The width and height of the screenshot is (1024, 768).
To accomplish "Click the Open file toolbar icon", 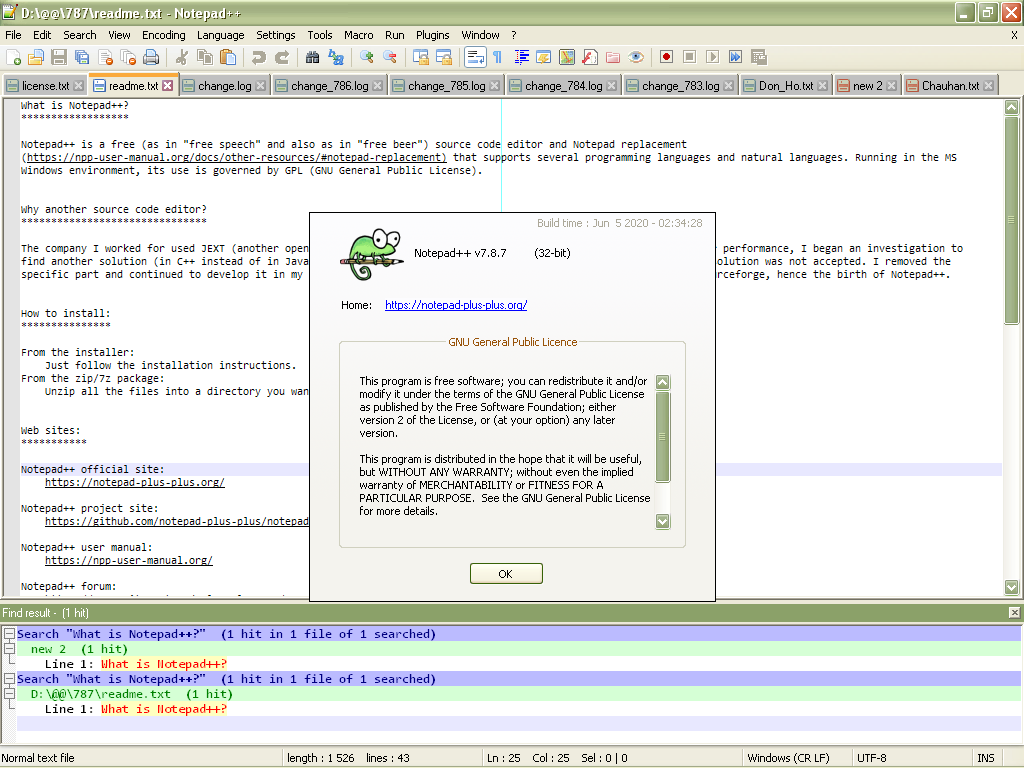I will [x=36, y=57].
